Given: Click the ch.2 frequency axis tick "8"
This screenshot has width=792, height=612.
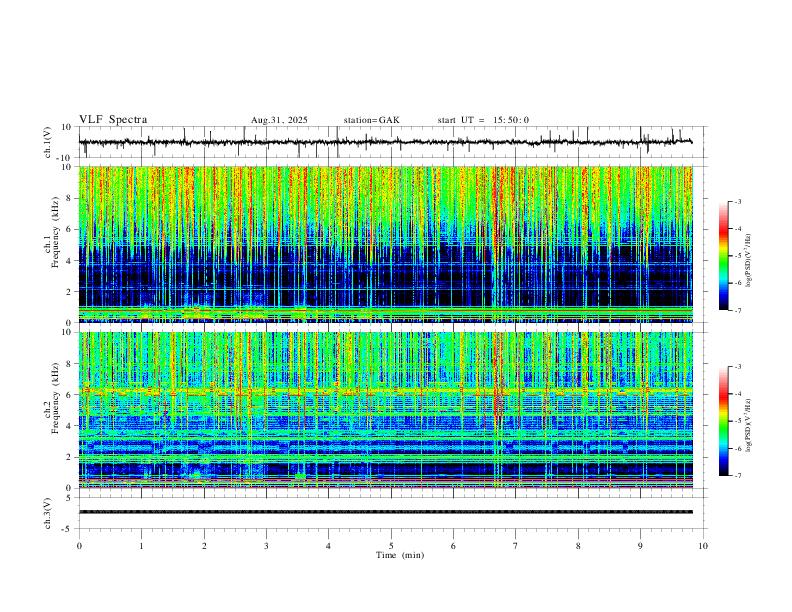Looking at the screenshot, I should click(x=70, y=364).
